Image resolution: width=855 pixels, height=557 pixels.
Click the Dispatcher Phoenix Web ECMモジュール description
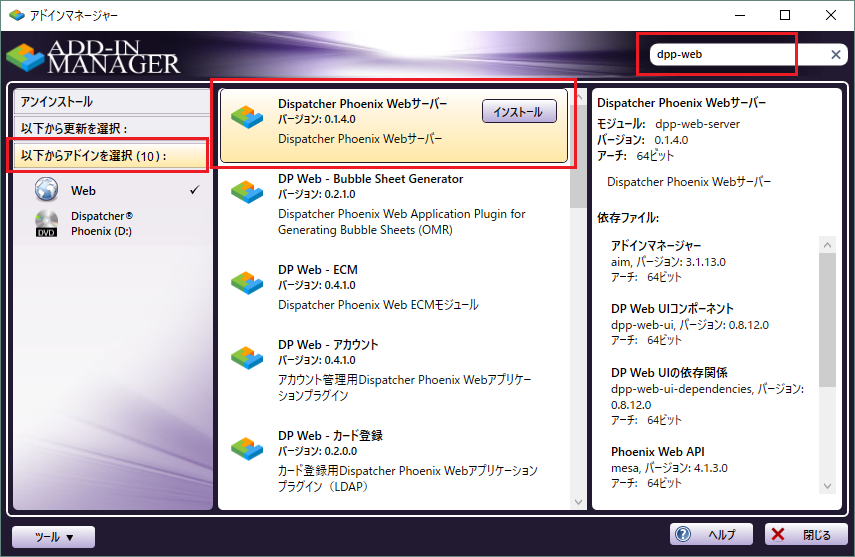[378, 304]
